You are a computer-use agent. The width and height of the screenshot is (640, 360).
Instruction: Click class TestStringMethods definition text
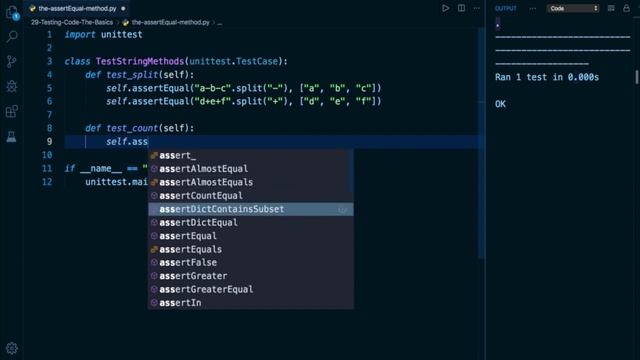[176, 62]
